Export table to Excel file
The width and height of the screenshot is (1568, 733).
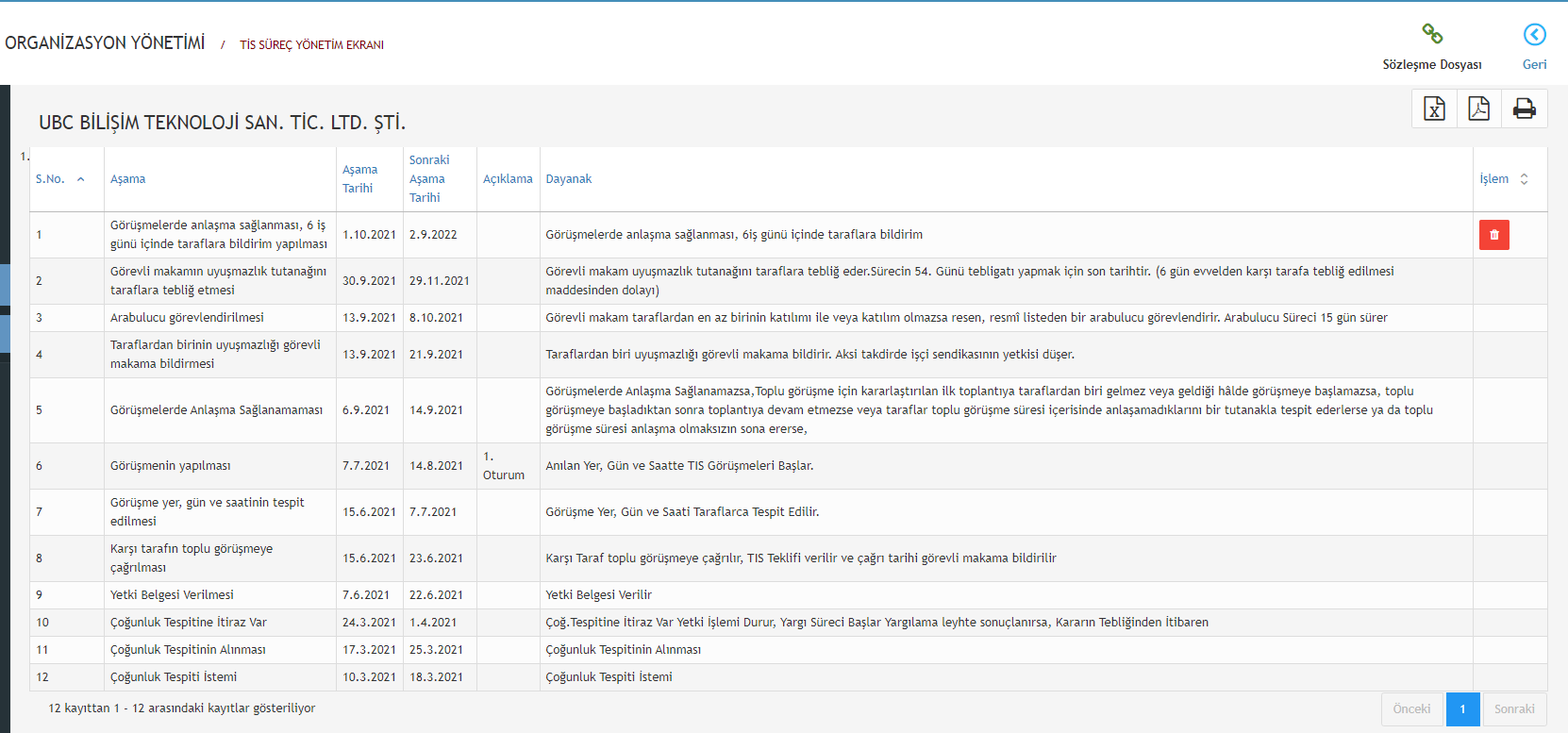pos(1434,108)
